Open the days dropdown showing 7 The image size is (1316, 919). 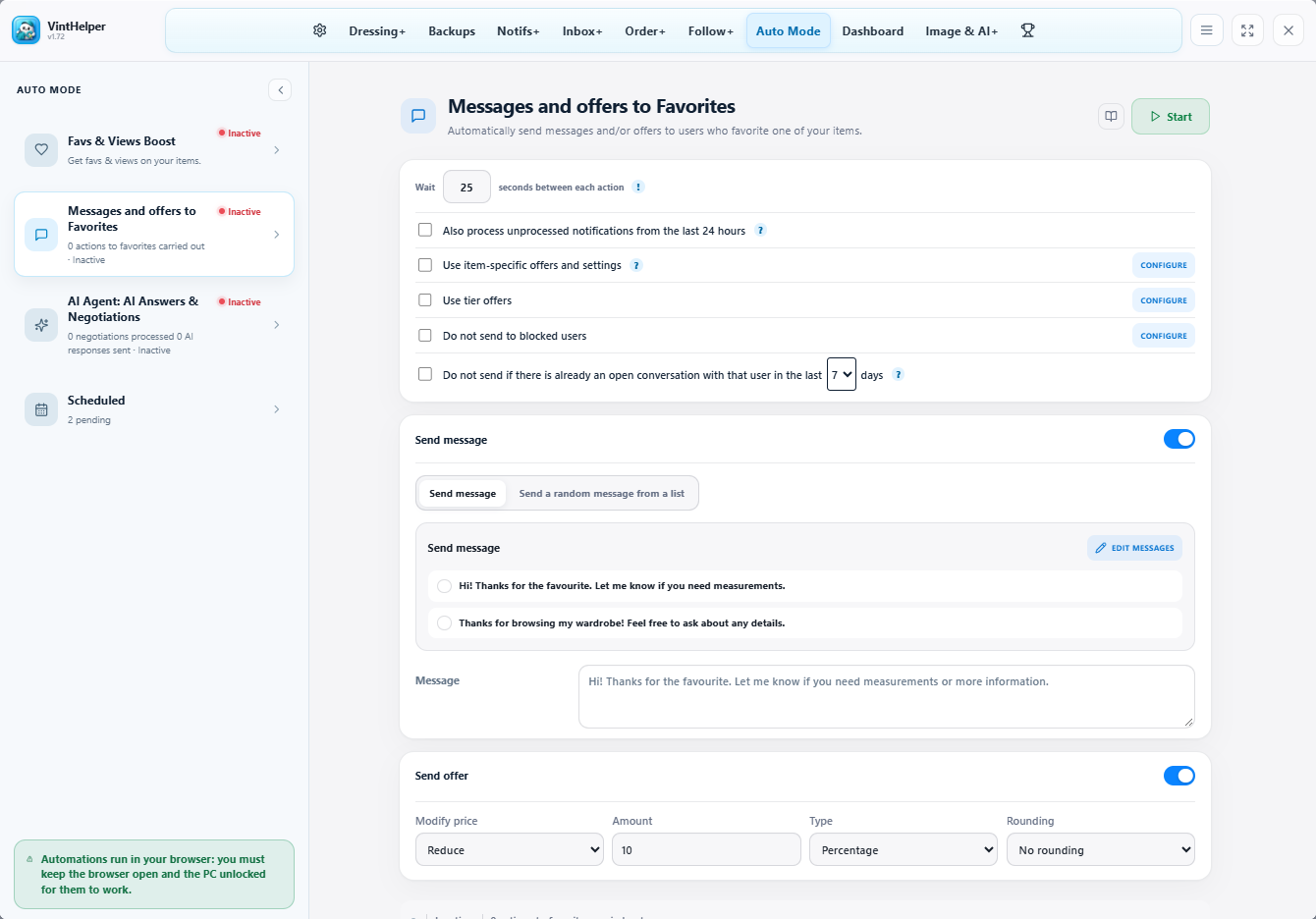point(842,374)
